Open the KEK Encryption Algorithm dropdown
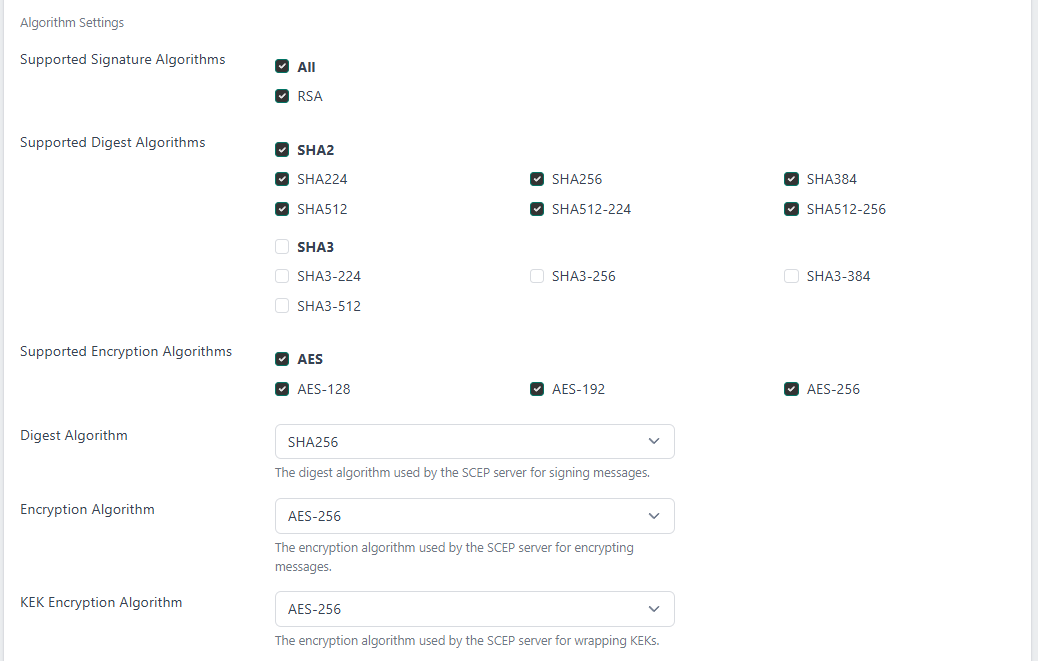Viewport: 1038px width, 661px height. [474, 609]
